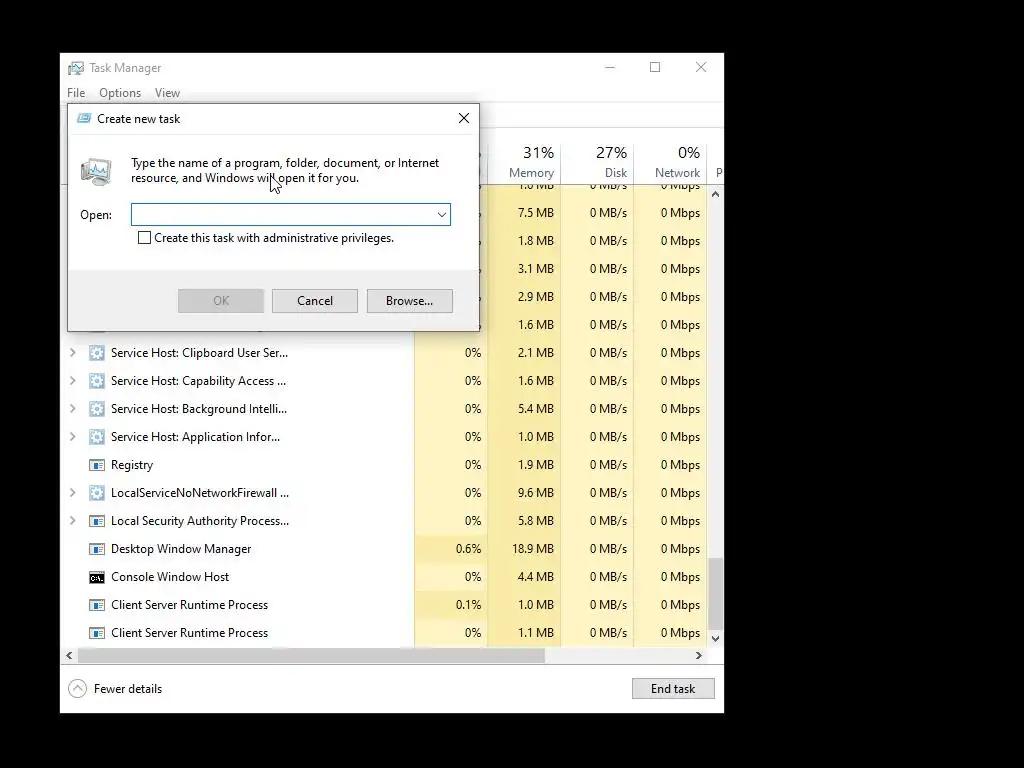The image size is (1024, 768).
Task: Click the Console Window Host icon
Action: [97, 577]
